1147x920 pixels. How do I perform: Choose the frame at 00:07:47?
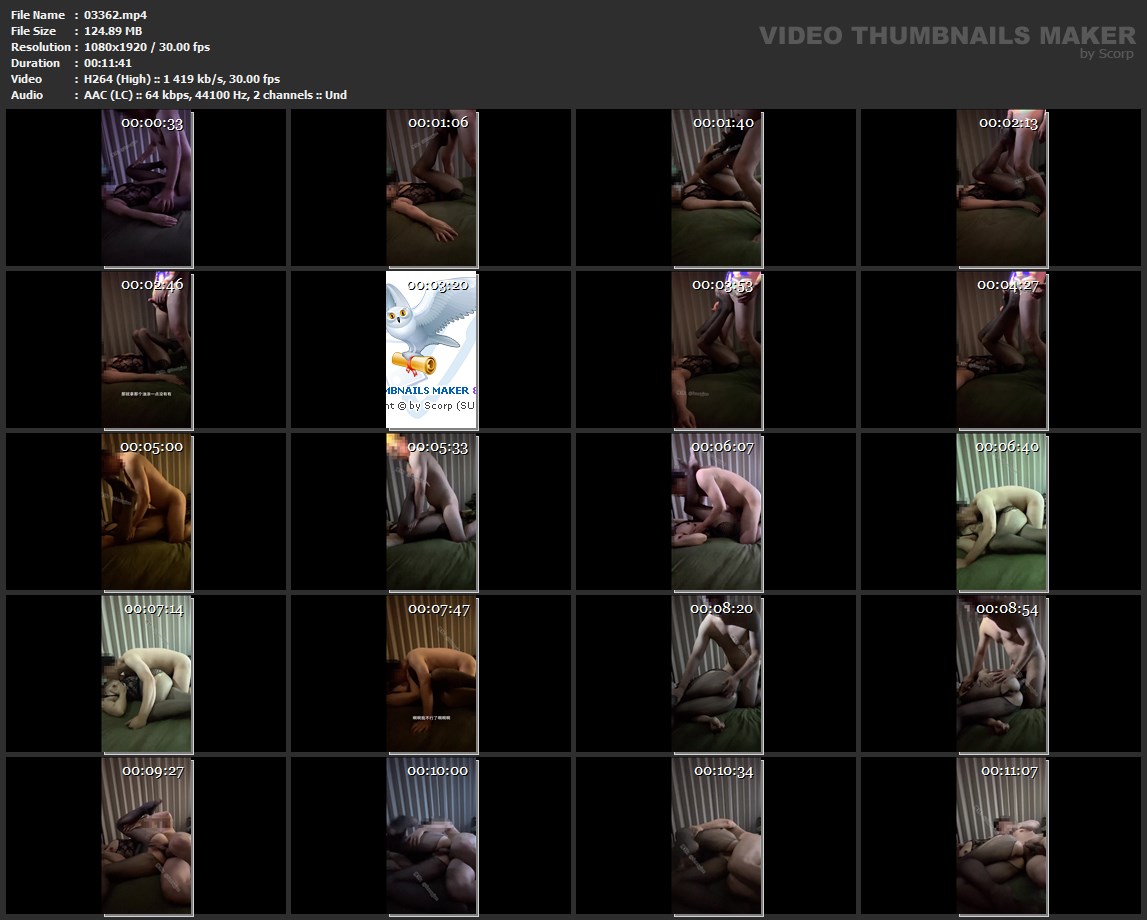pyautogui.click(x=432, y=674)
